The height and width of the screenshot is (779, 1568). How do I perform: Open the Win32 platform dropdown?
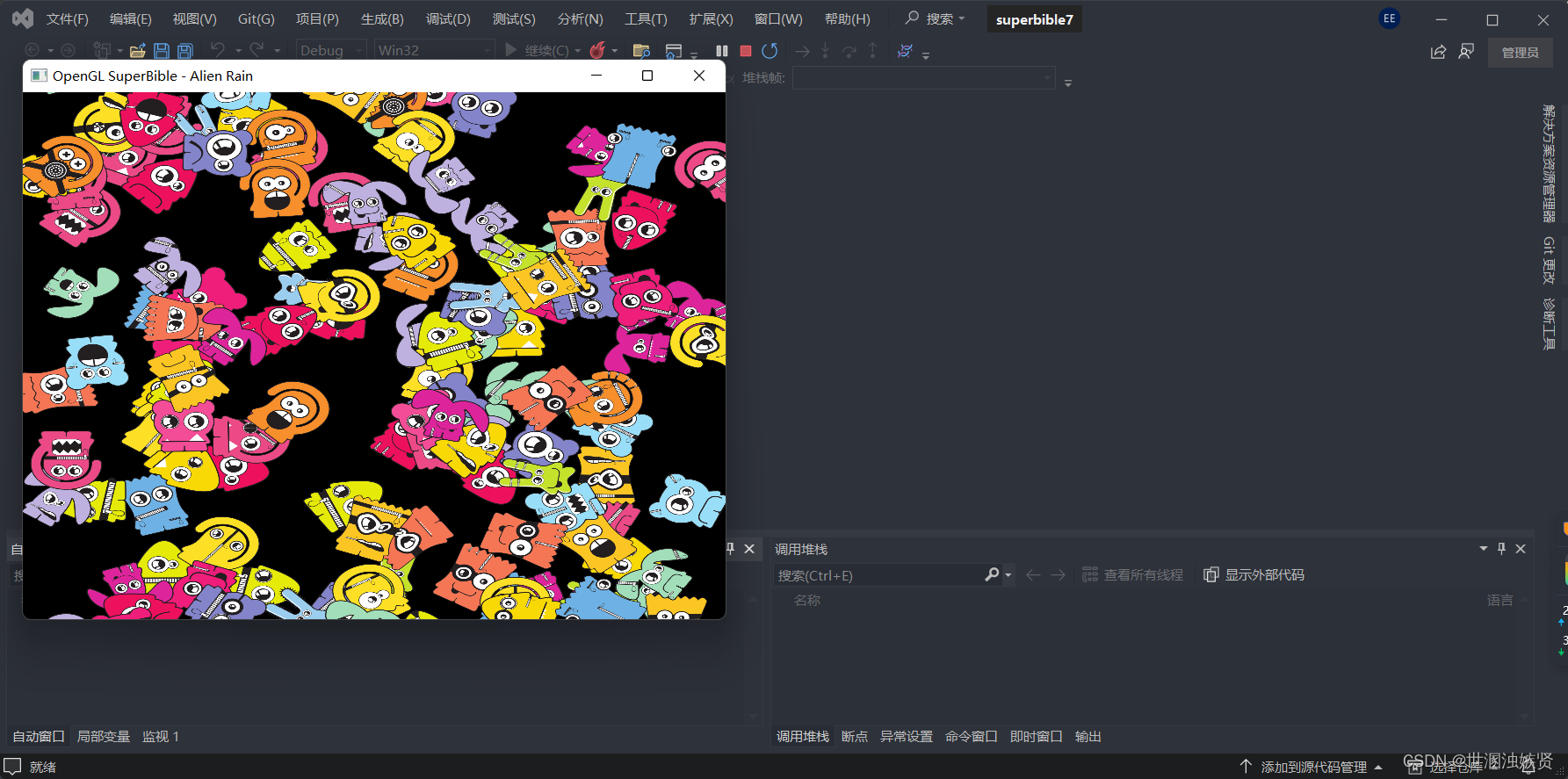tap(434, 51)
